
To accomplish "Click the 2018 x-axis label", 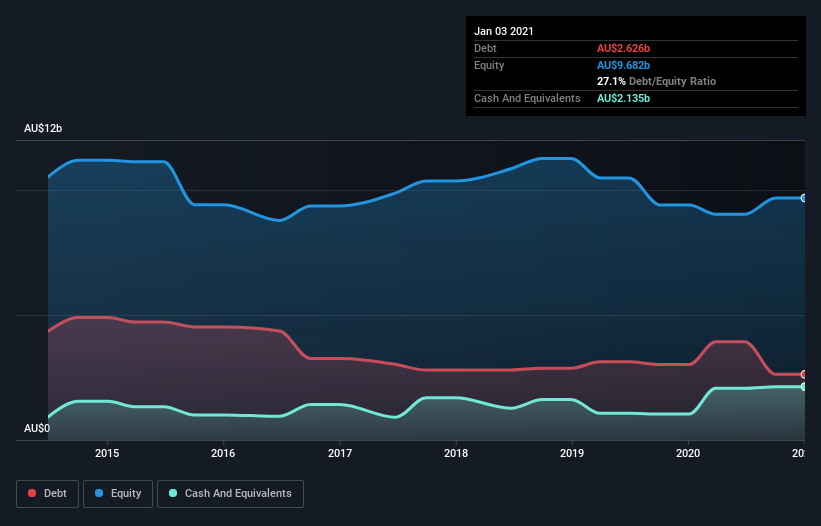I will [x=456, y=453].
